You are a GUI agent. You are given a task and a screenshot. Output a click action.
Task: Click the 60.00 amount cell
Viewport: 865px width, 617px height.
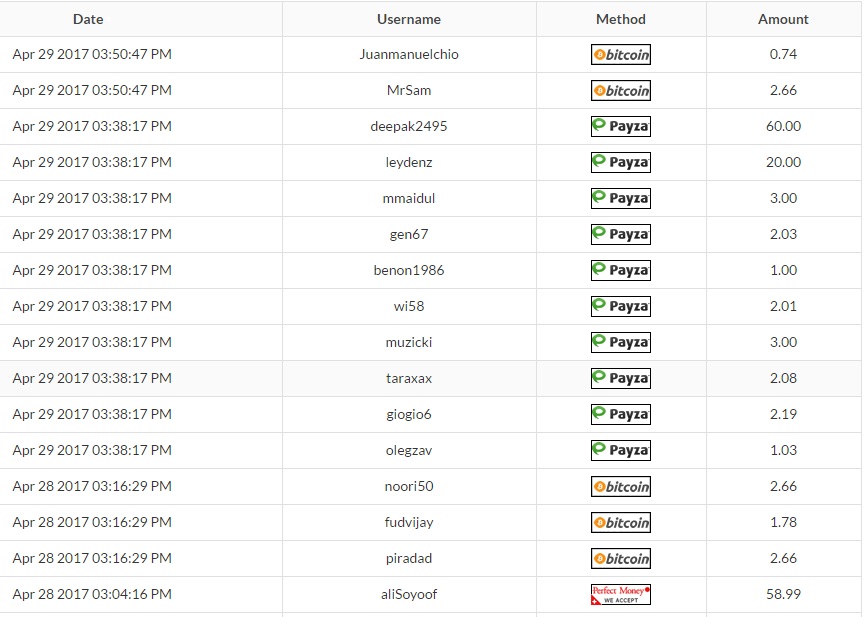[x=783, y=127]
